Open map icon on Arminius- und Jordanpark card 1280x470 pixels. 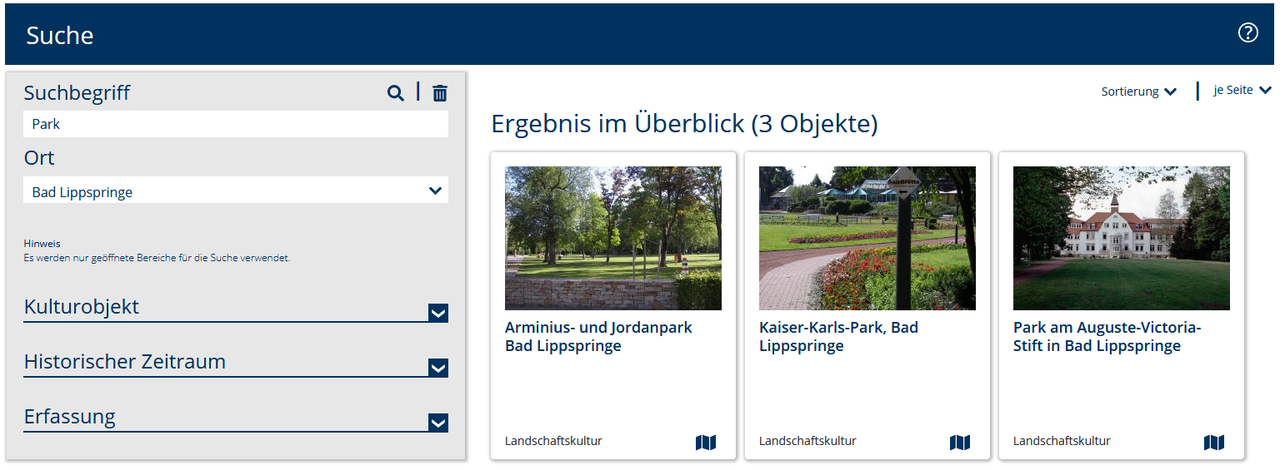706,442
